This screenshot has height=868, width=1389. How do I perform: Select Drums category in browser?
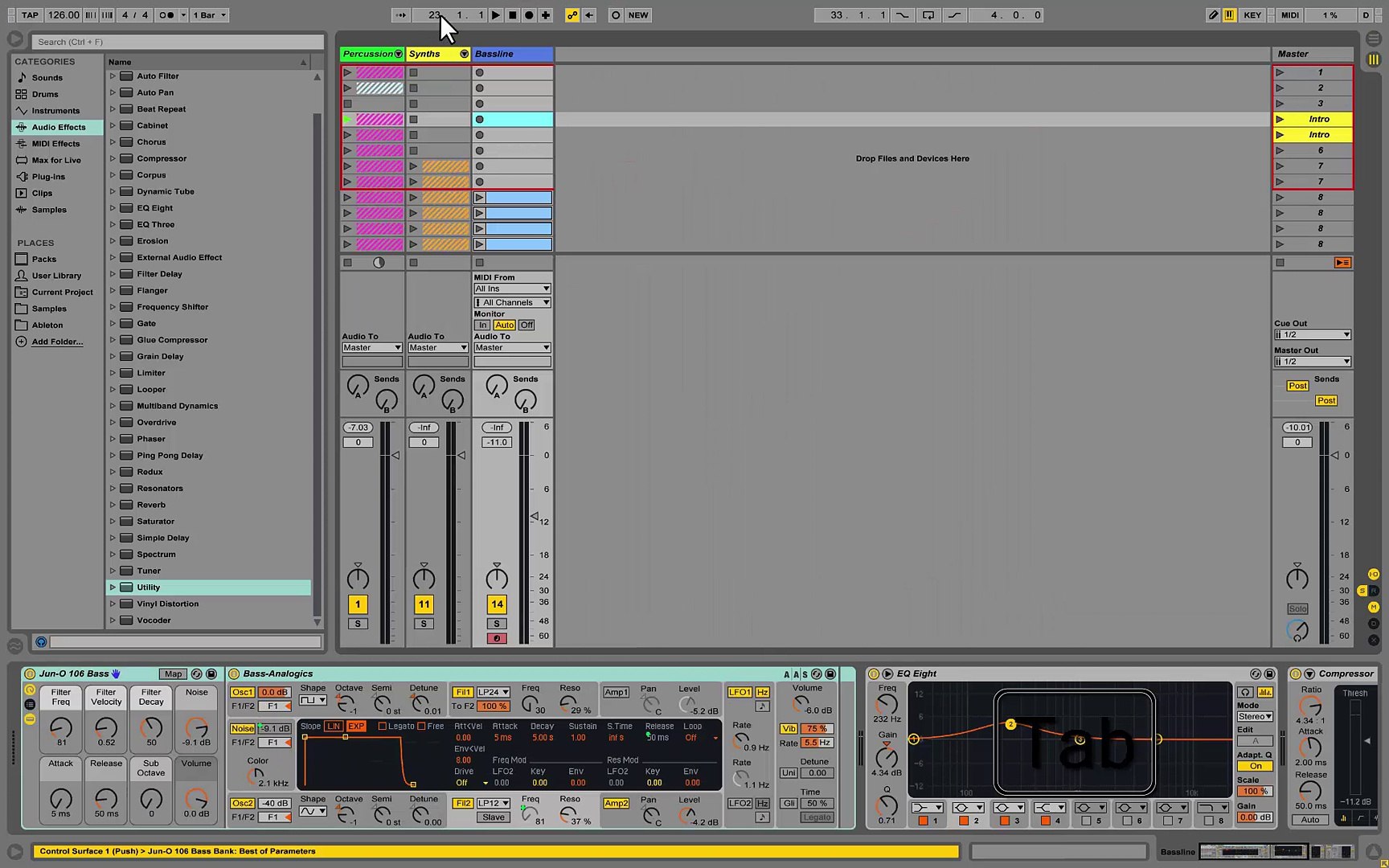coord(45,95)
